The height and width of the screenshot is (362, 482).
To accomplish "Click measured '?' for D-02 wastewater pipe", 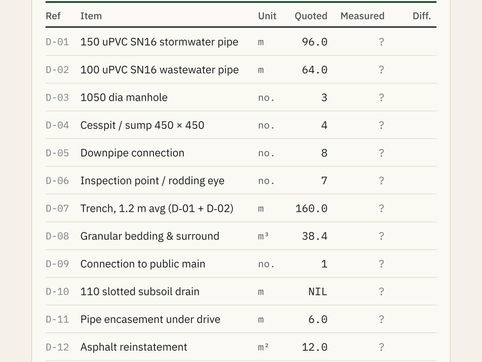I will [381, 70].
